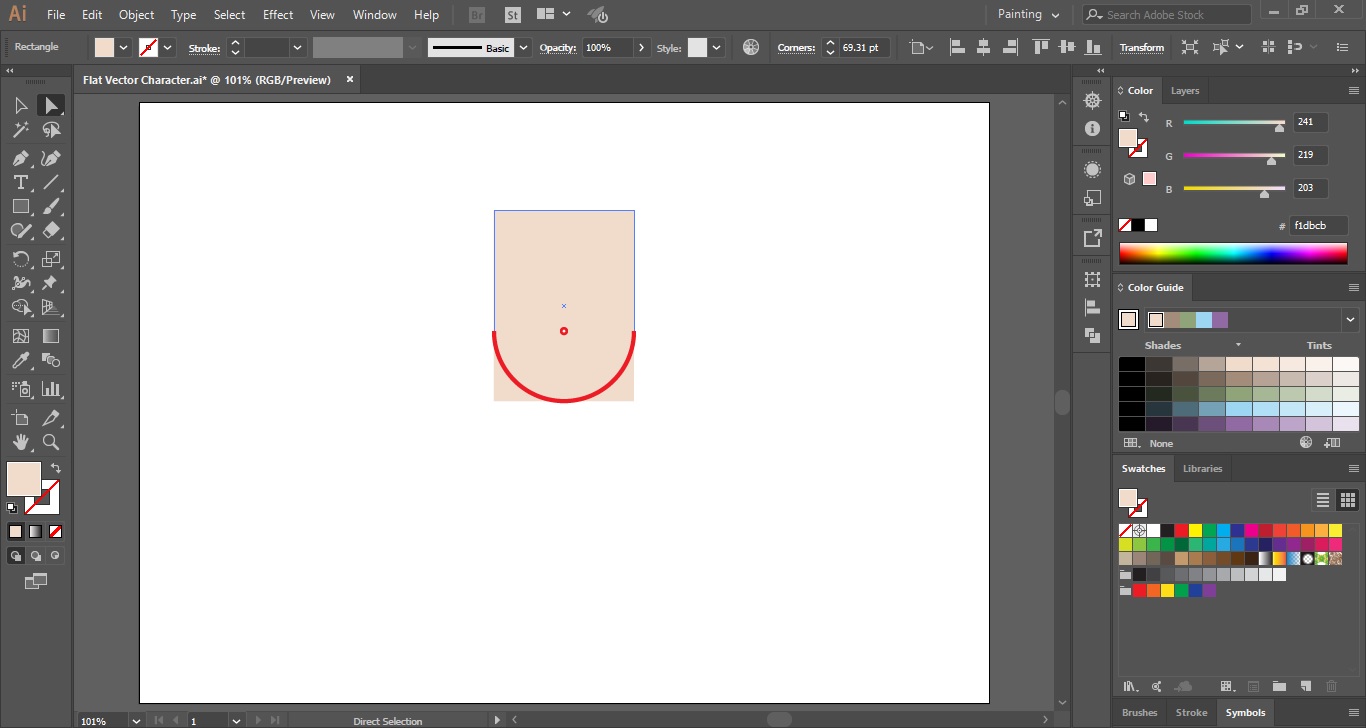
Task: Click the Transform link in the Control panel
Action: pos(1141,47)
